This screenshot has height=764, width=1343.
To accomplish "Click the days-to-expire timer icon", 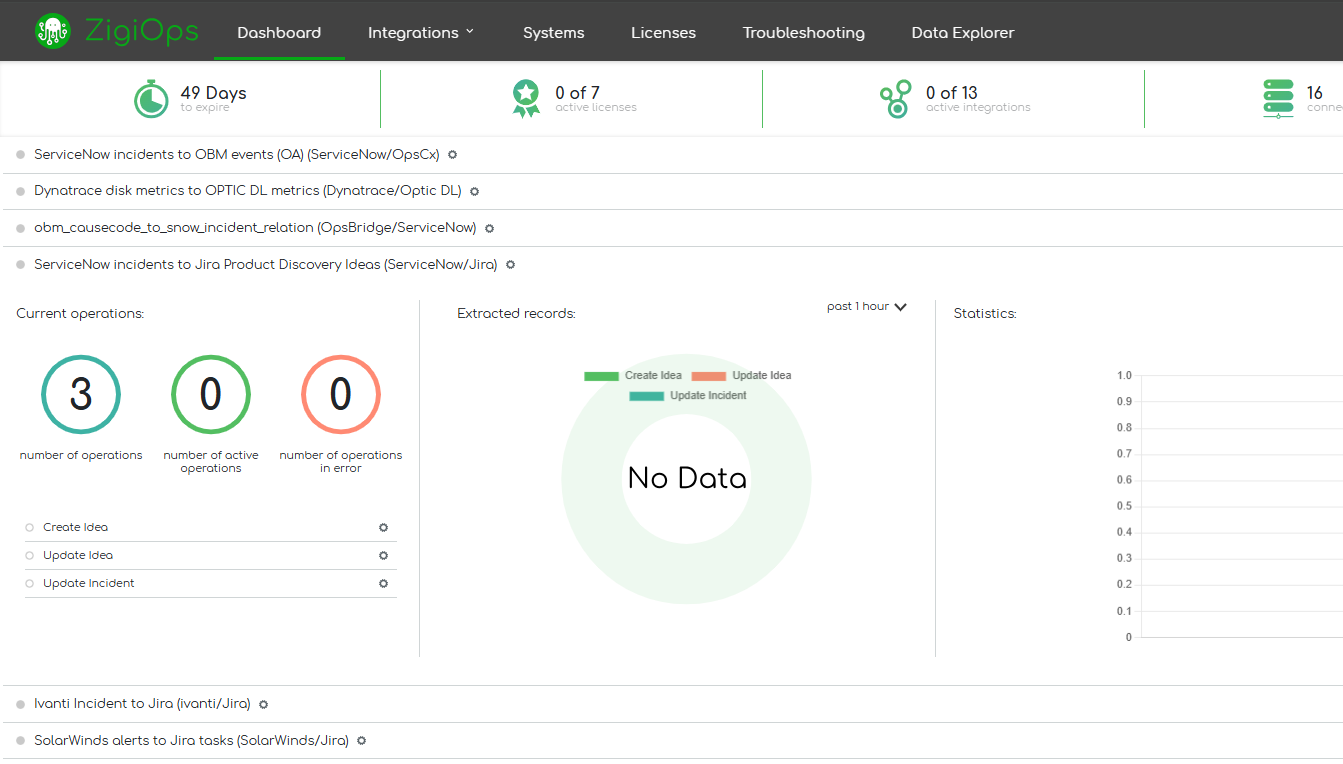I will coord(151,99).
